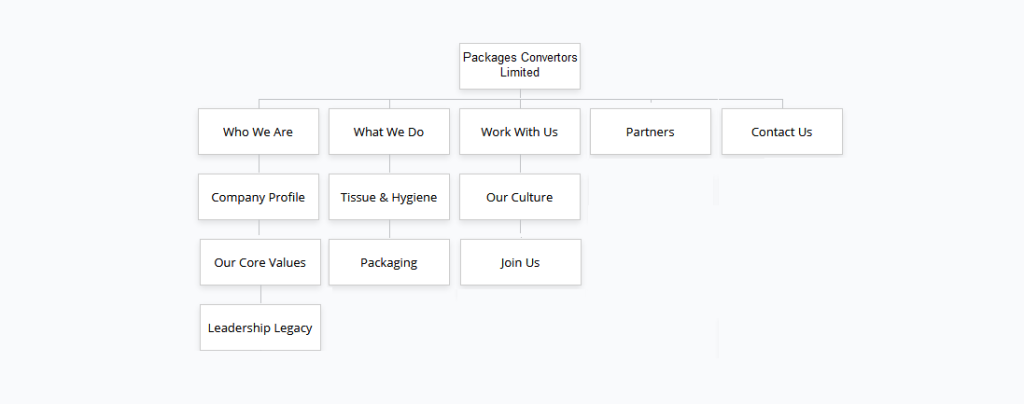This screenshot has height=404, width=1024.
Task: Click the Join Us box
Action: click(520, 262)
